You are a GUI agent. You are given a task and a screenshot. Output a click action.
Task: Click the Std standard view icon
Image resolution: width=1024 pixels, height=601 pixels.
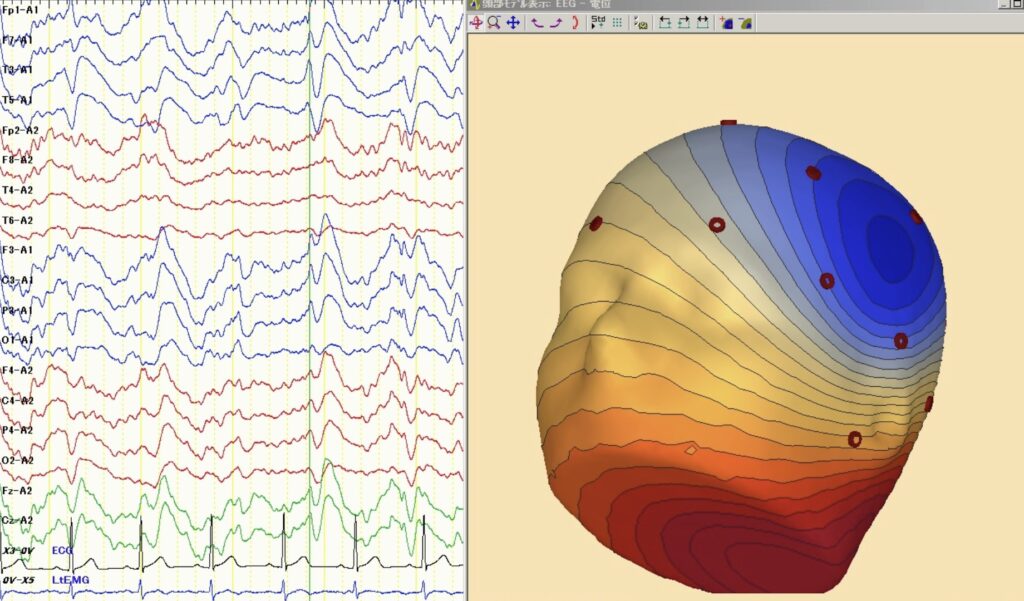tap(598, 23)
